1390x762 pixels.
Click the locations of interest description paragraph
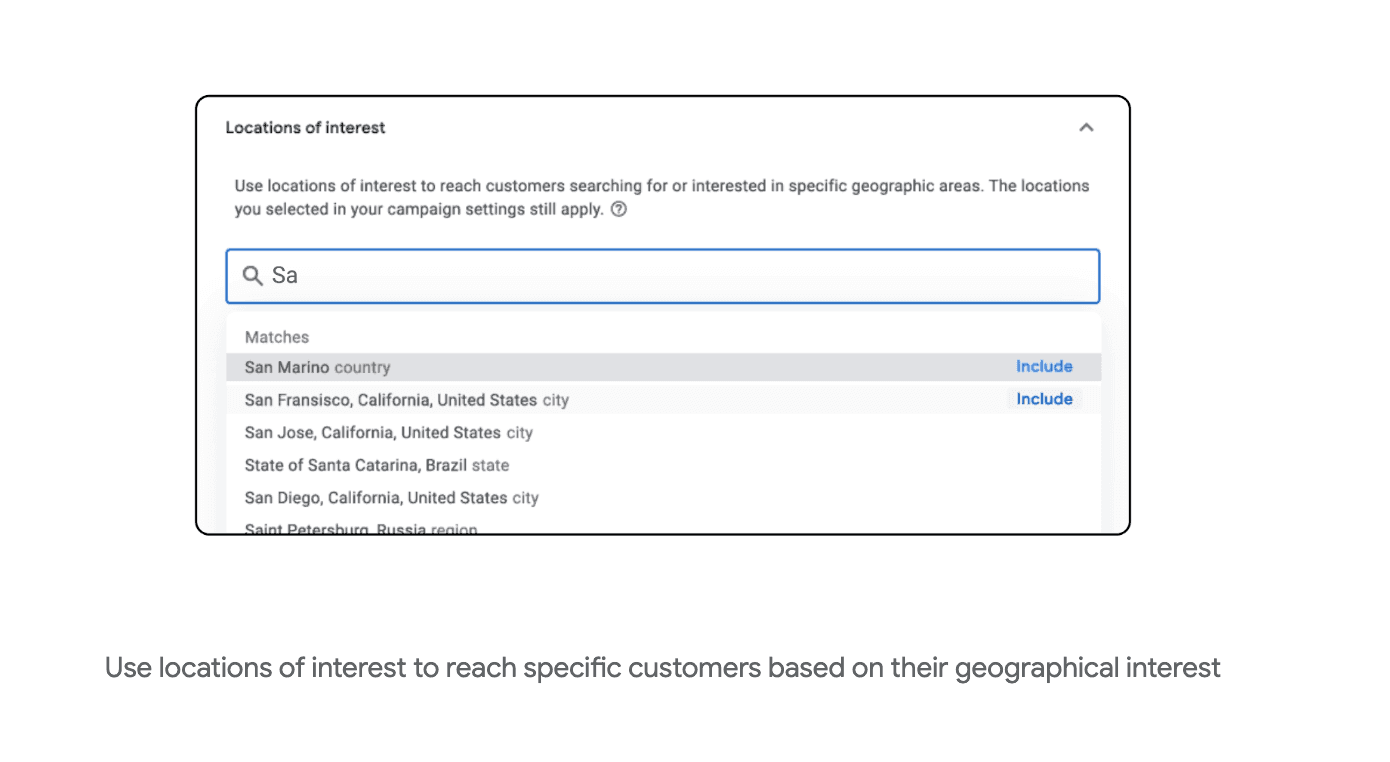661,198
